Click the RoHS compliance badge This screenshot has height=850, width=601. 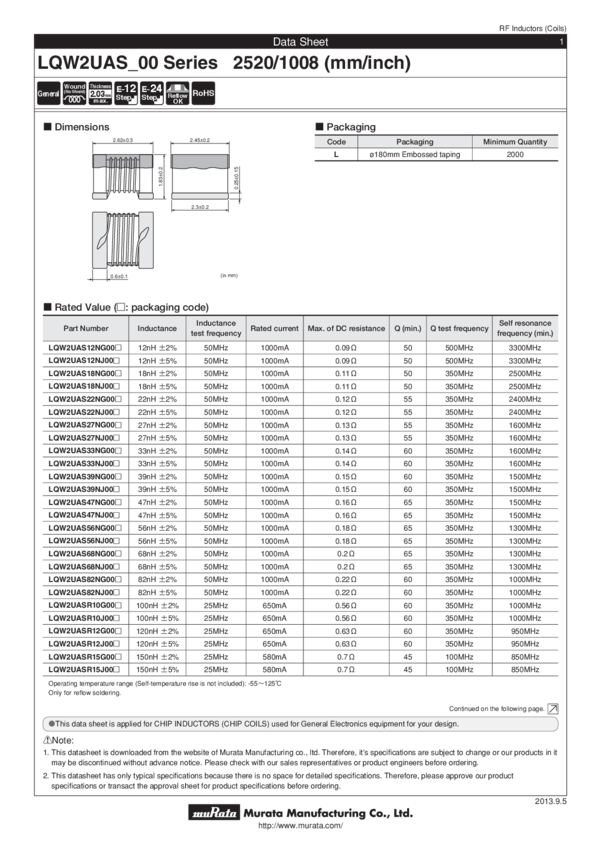[x=203, y=93]
